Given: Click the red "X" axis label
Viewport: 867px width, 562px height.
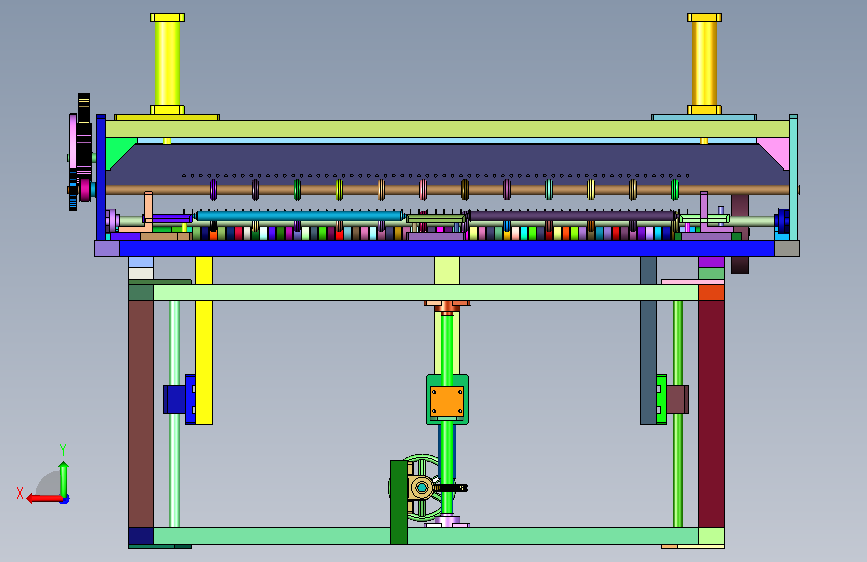Looking at the screenshot, I should (20, 493).
